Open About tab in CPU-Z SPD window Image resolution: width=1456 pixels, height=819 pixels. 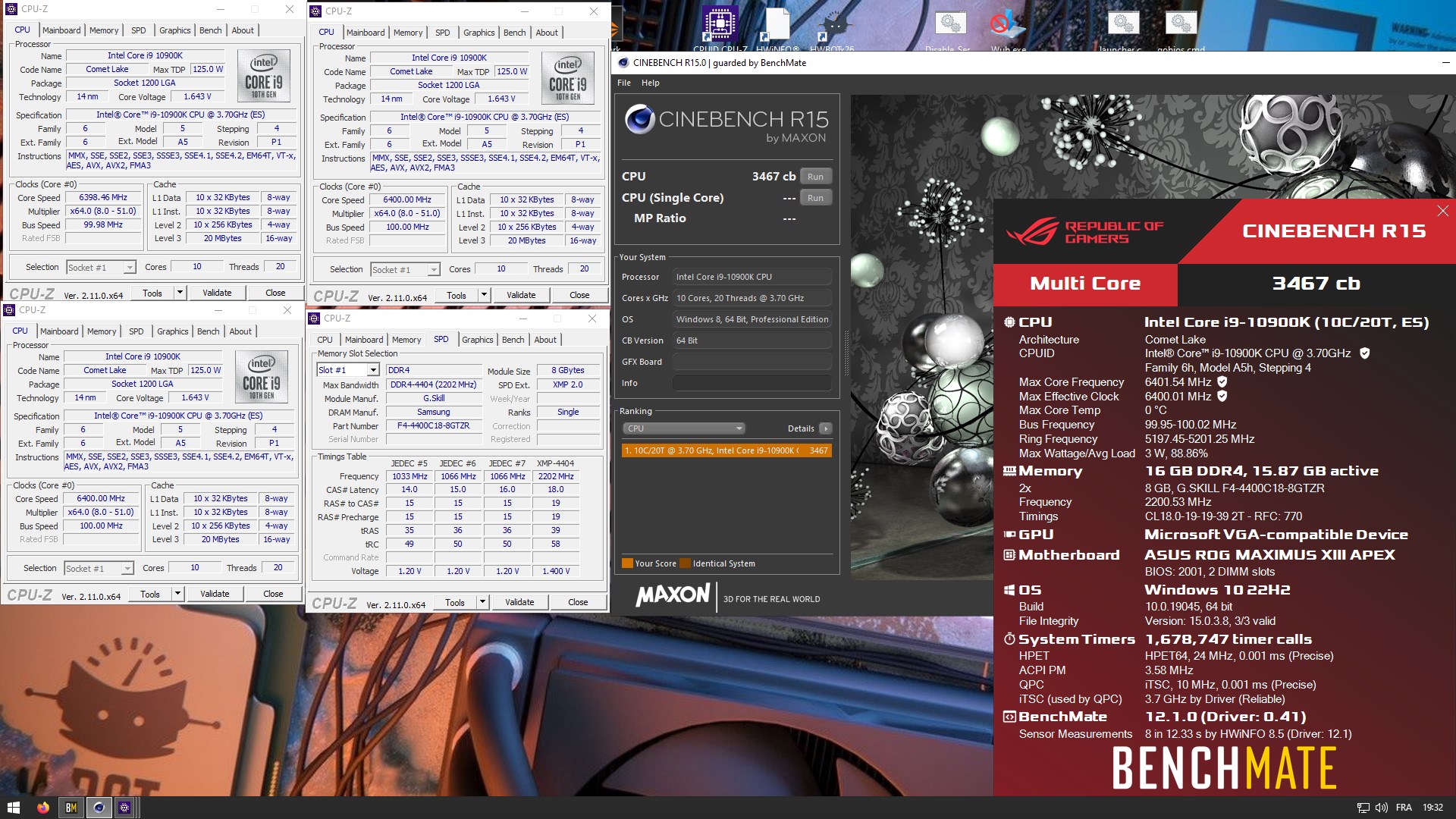coord(545,340)
